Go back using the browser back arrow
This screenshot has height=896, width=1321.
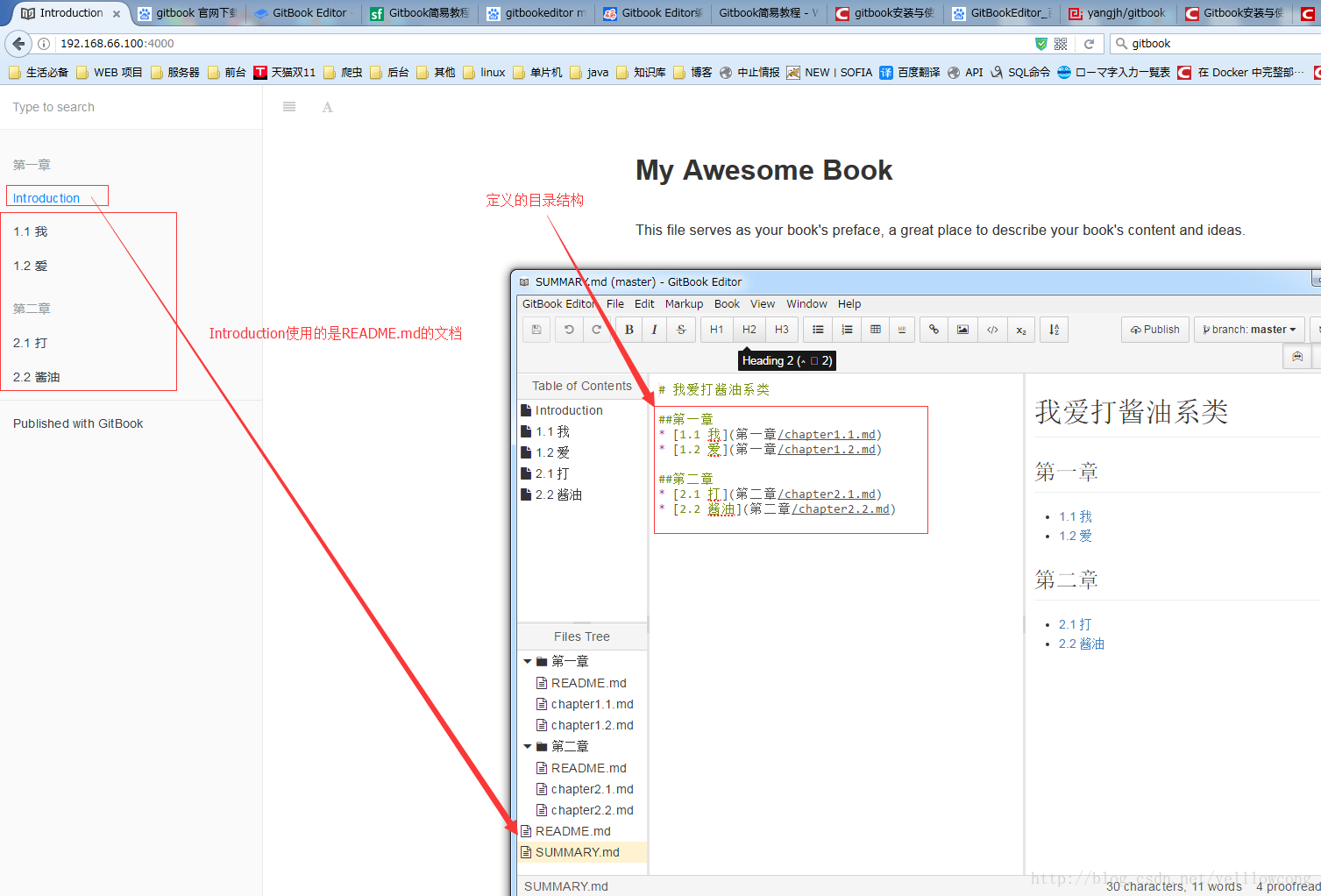coord(19,44)
